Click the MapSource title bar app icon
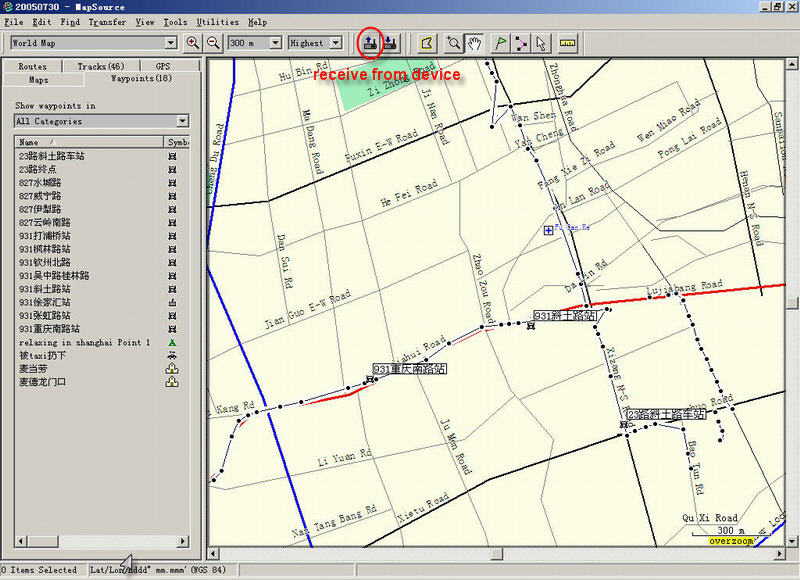The height and width of the screenshot is (580, 800). 7,7
